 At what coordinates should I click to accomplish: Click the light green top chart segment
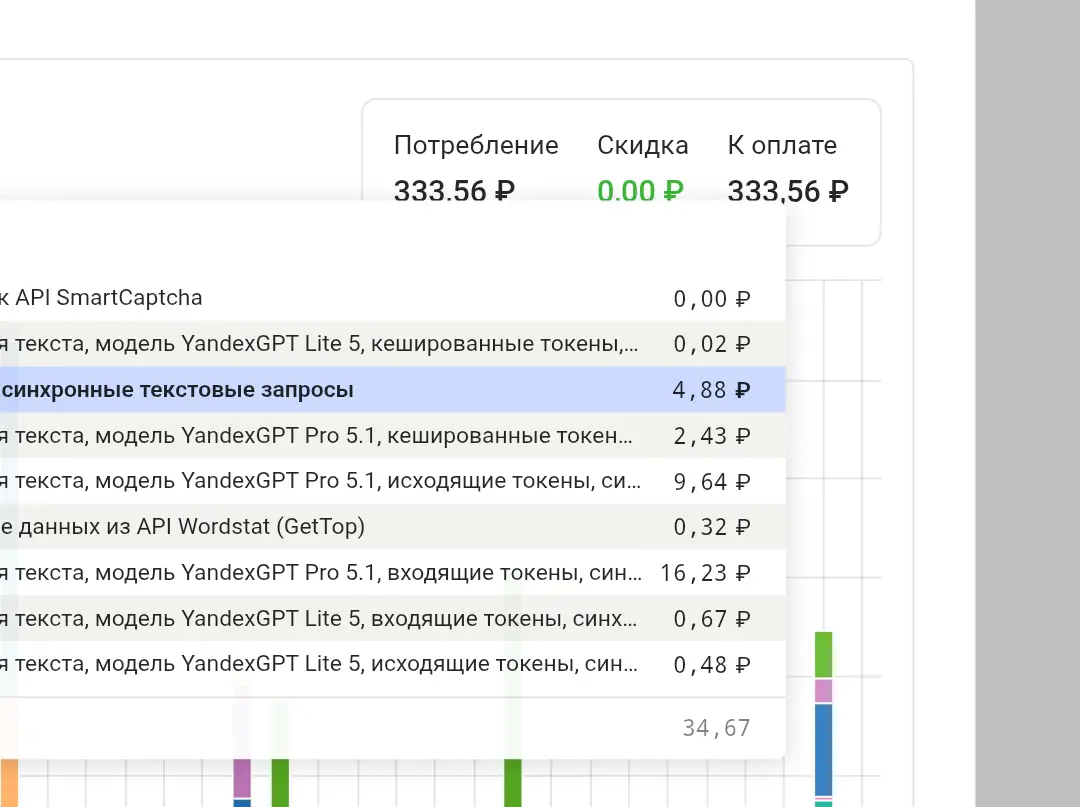click(823, 655)
